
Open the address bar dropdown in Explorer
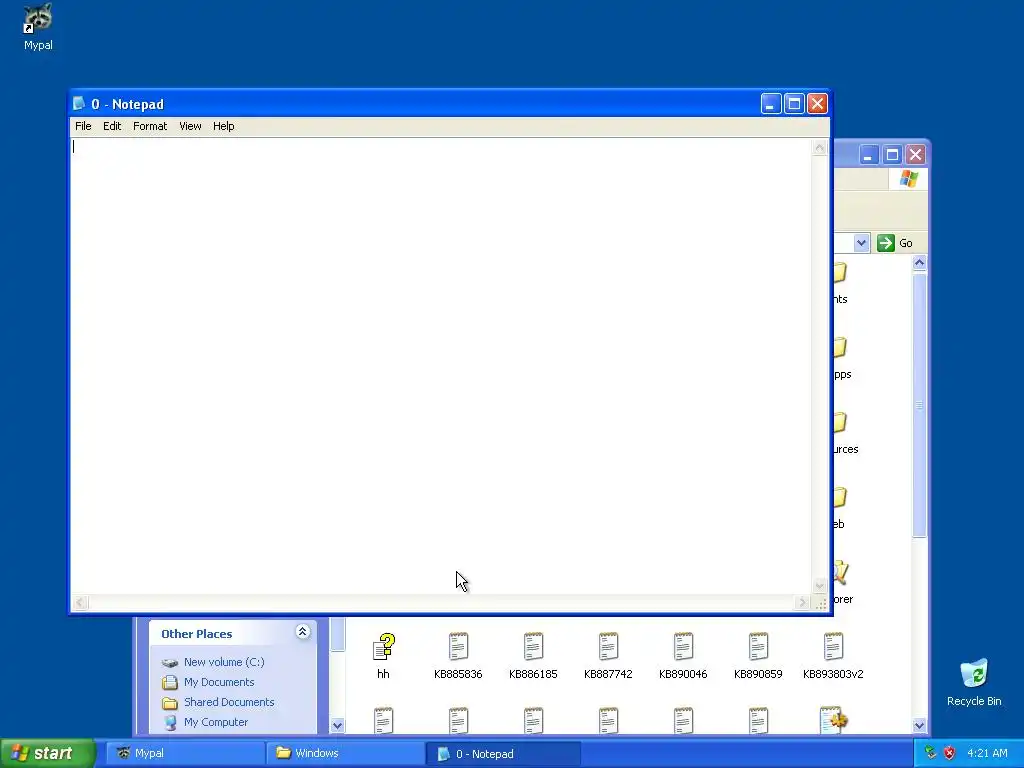coord(861,243)
